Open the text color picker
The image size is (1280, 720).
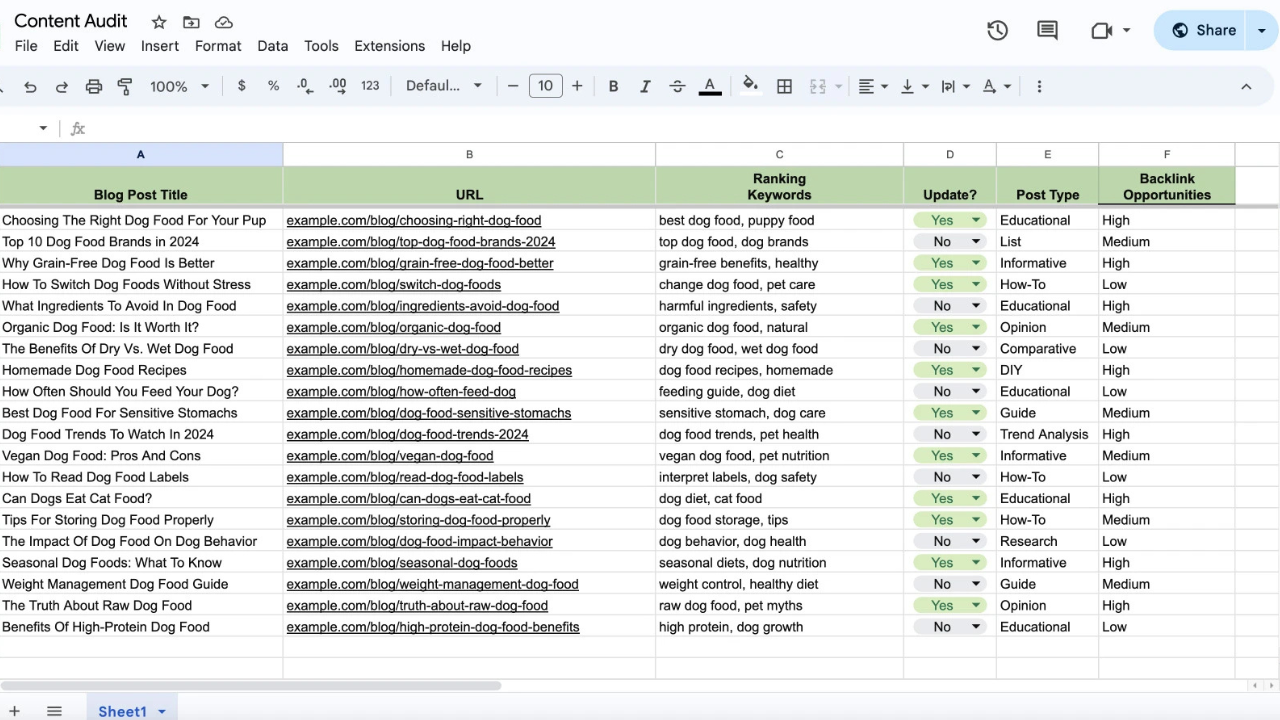click(710, 86)
